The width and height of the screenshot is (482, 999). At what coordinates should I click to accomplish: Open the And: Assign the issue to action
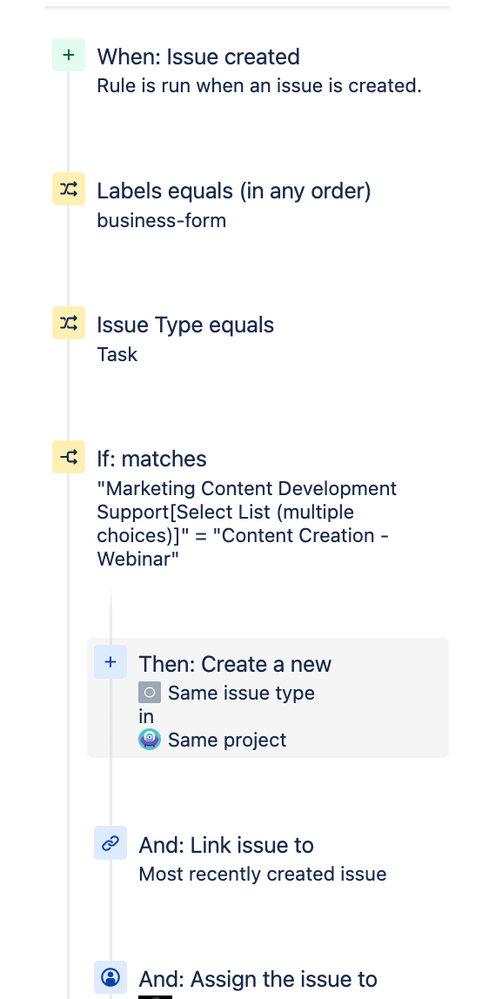pos(258,979)
